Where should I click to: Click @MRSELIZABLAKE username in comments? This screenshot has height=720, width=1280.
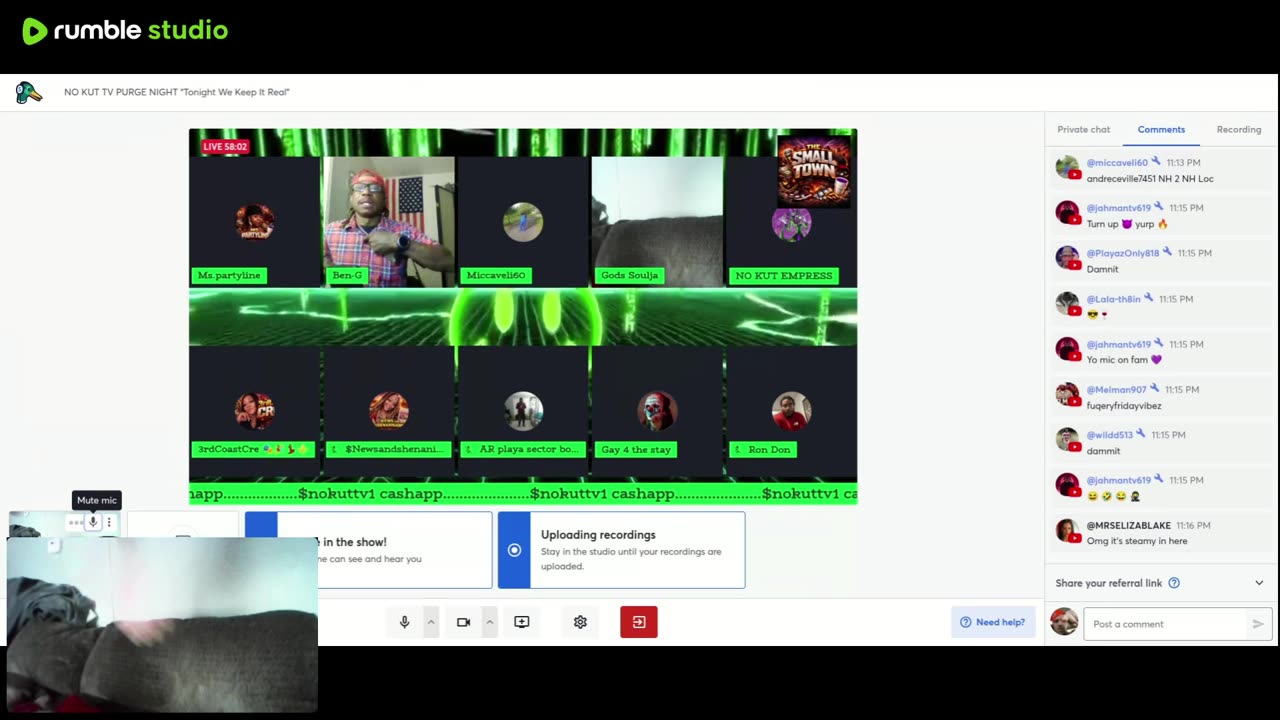1129,526
